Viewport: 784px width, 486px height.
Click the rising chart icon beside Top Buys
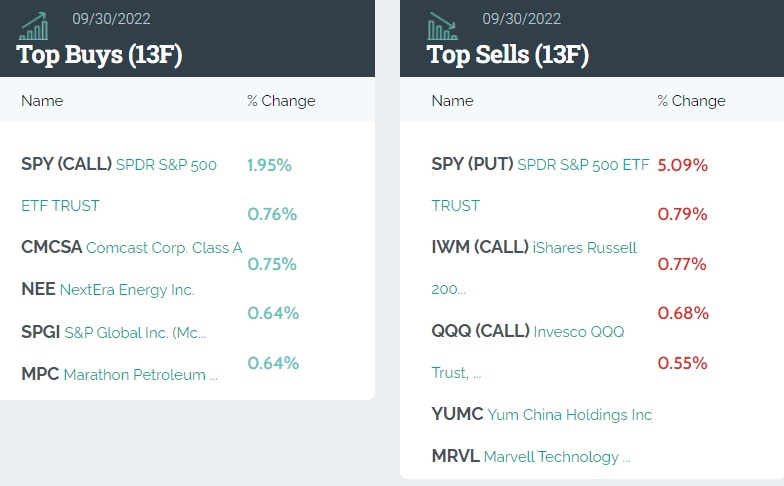pos(33,26)
